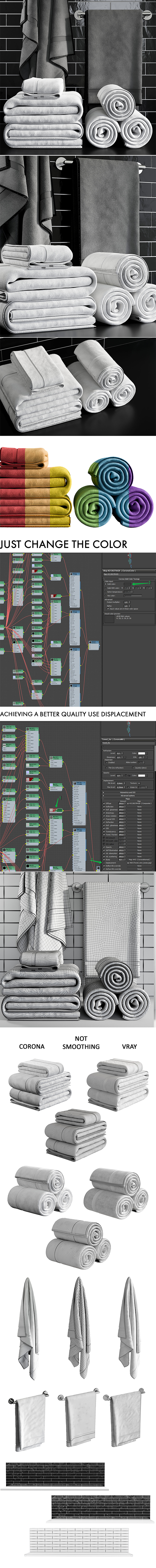This screenshot has width=156, height=1568.
Task: Open the Refraction color swatch
Action: (141, 754)
